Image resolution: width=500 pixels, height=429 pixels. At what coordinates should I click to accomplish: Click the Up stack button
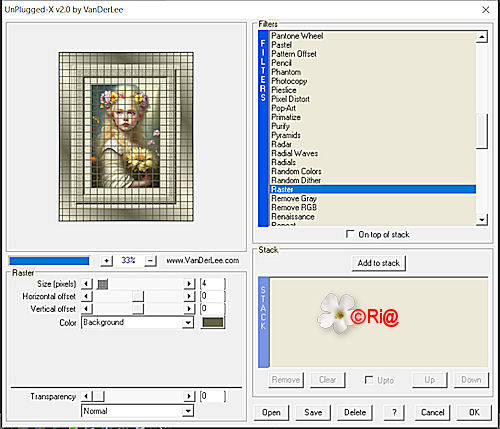(429, 380)
